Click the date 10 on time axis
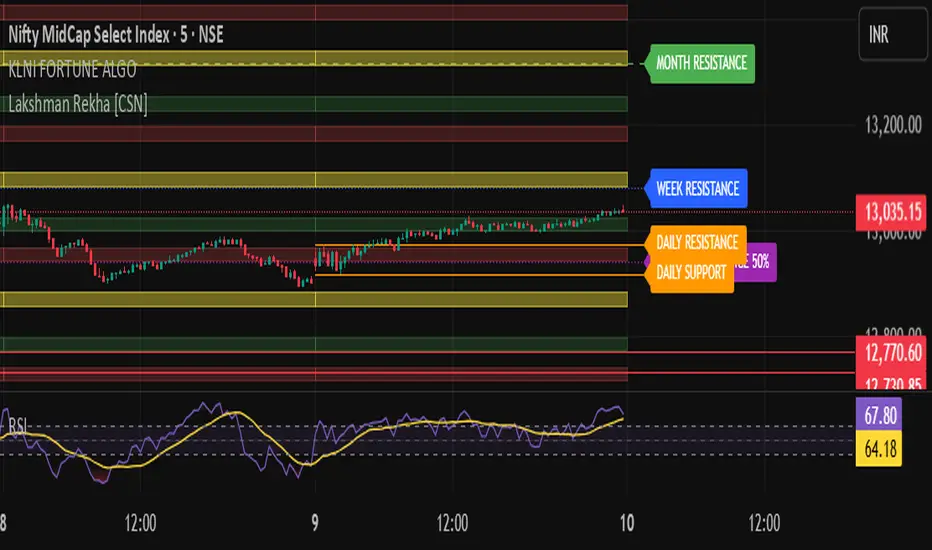 point(627,523)
